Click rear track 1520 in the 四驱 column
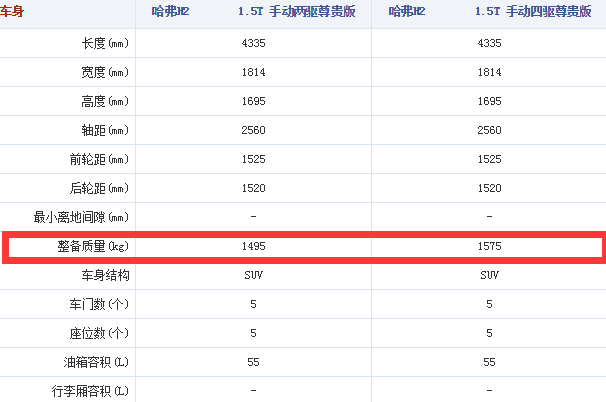Screen dimensions: 606x402 coord(489,188)
